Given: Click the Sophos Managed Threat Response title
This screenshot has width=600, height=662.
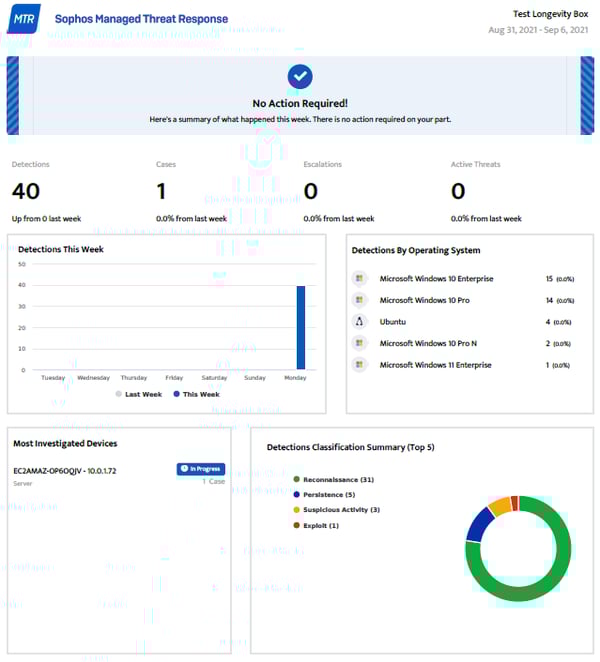Looking at the screenshot, I should 141,19.
